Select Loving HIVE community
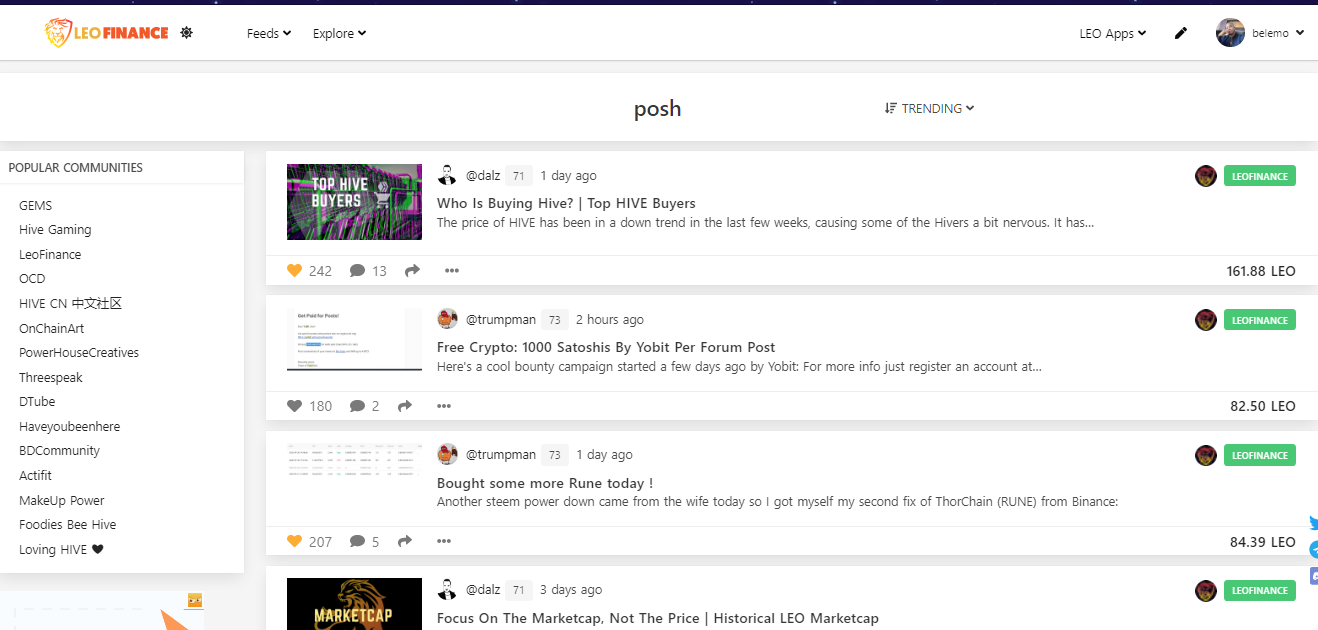 pyautogui.click(x=61, y=549)
